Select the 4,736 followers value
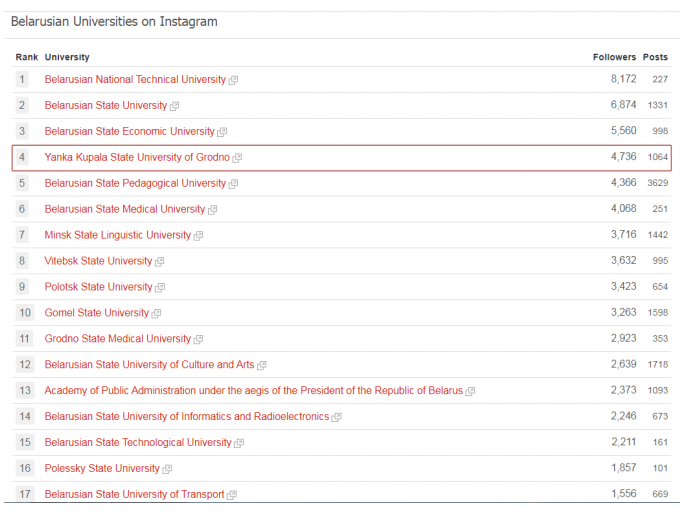 [624, 157]
